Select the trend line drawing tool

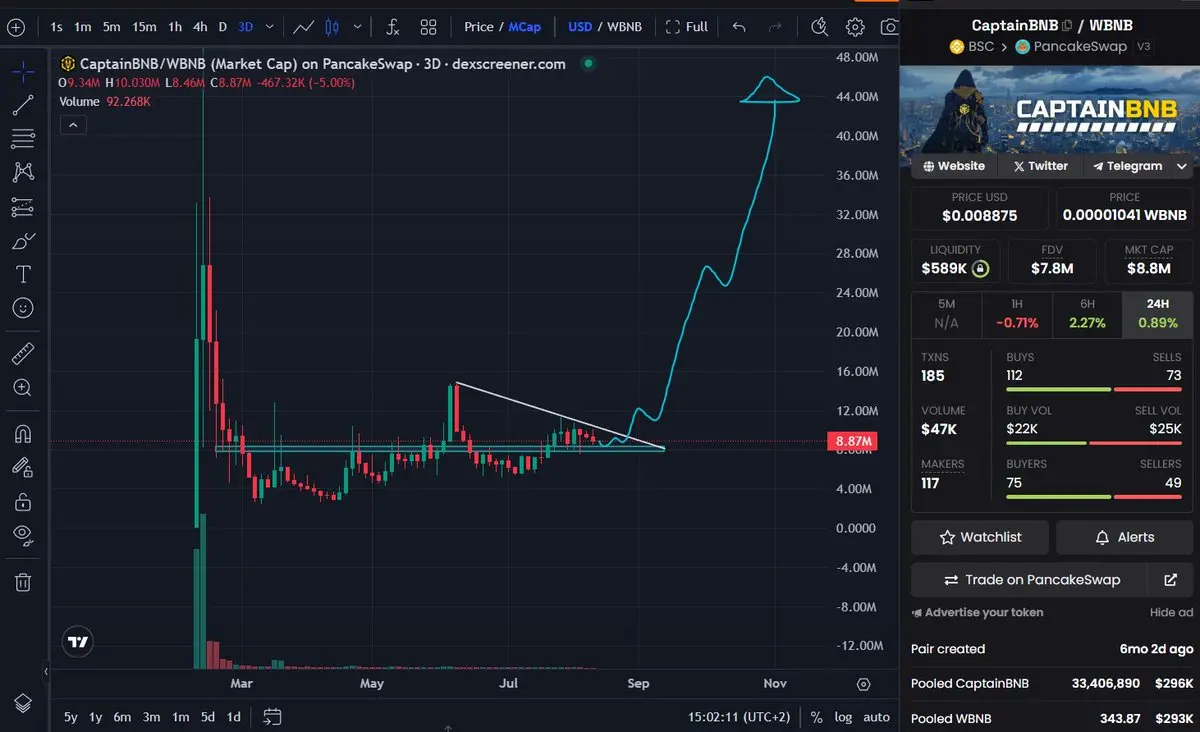coord(23,104)
